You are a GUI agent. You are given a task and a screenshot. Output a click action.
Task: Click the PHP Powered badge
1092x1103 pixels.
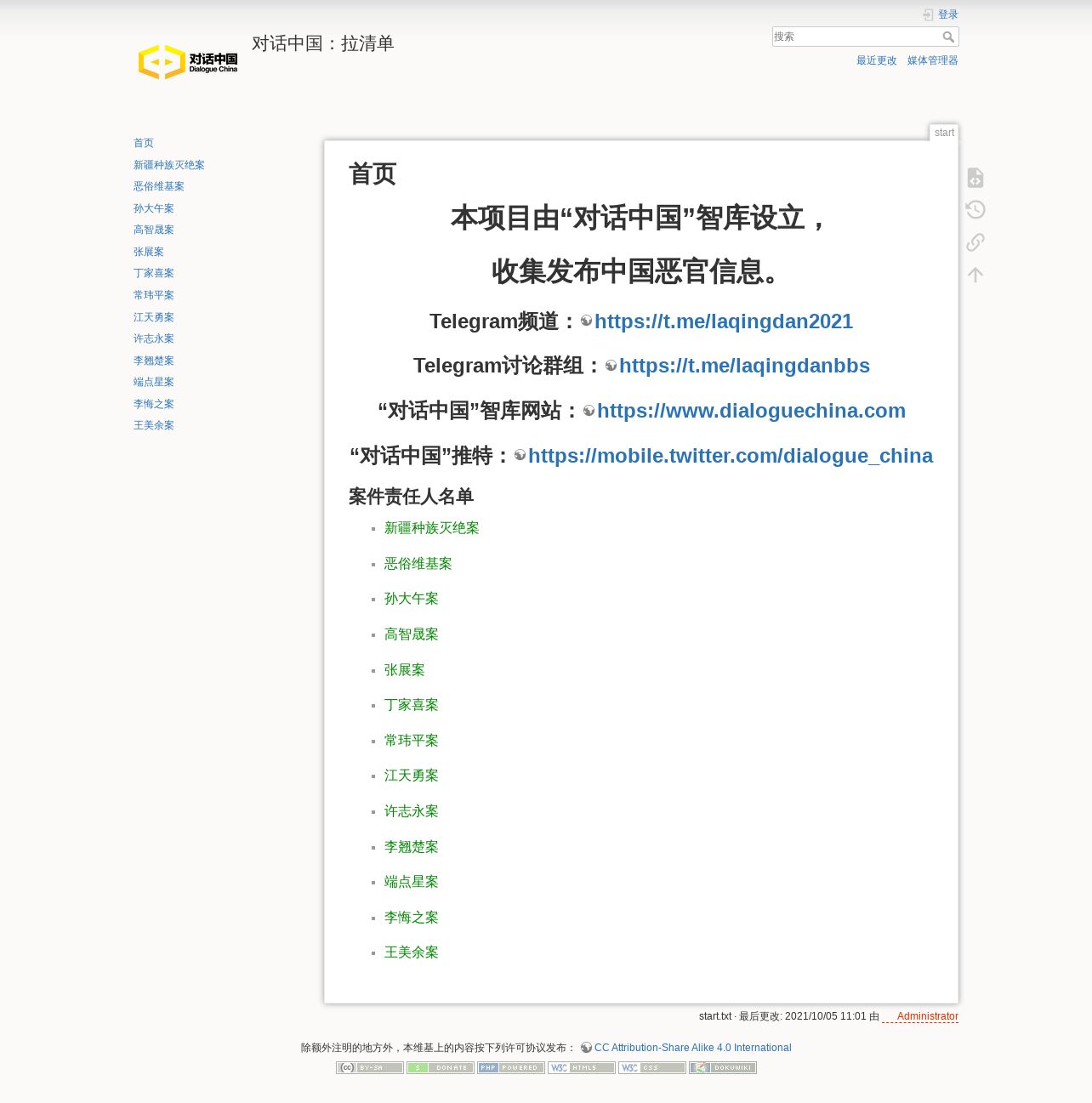click(x=511, y=1068)
